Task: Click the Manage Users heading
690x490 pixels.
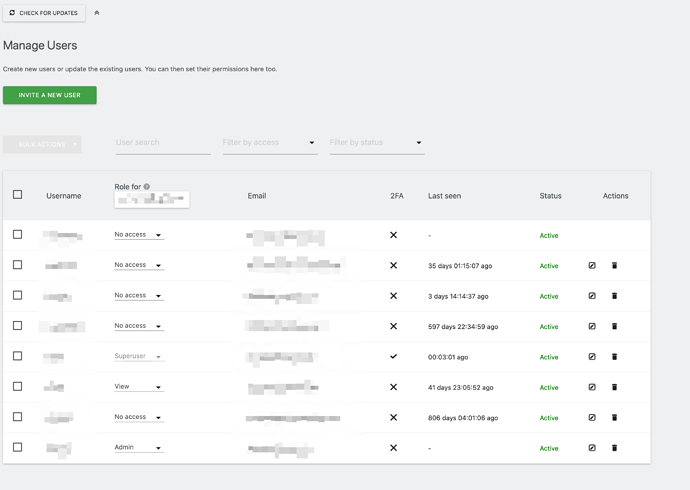Action: [40, 45]
